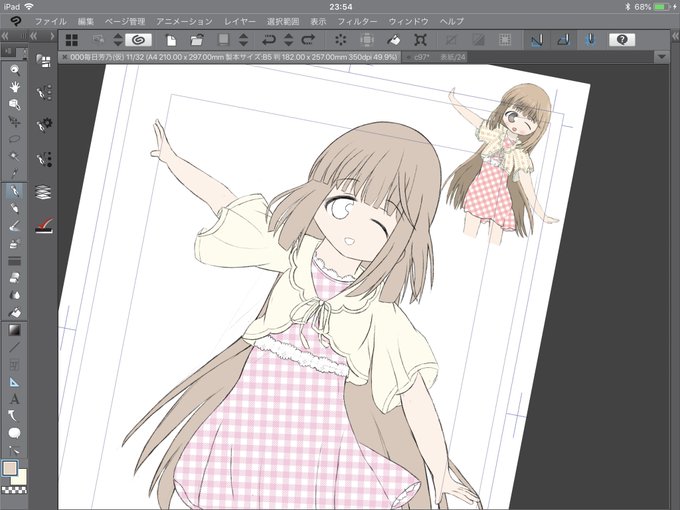Select the Eraser tool
Screen dimensions: 680x510
[15, 278]
